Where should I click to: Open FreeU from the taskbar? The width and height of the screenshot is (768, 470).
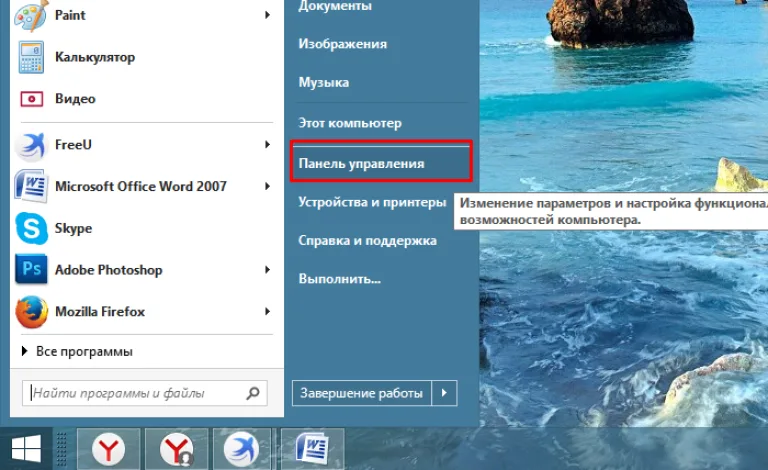point(241,449)
